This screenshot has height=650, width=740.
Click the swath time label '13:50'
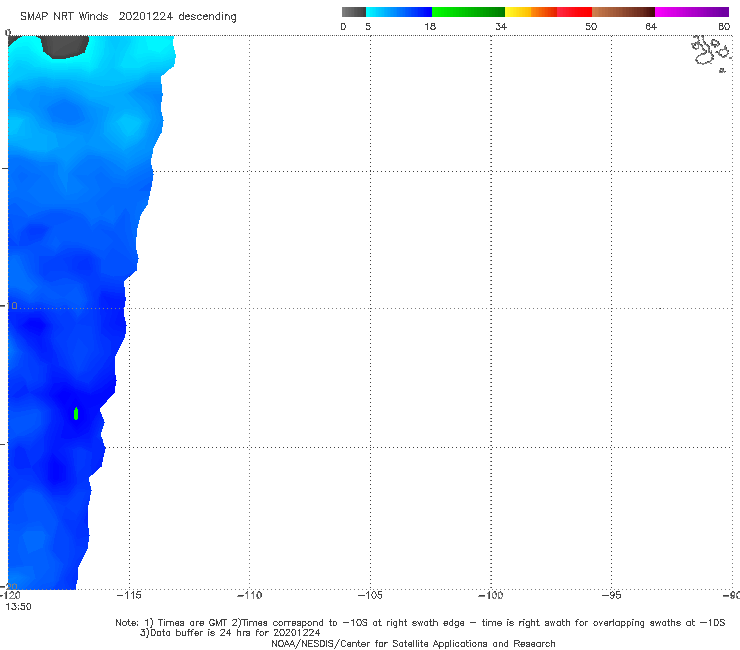point(18,607)
